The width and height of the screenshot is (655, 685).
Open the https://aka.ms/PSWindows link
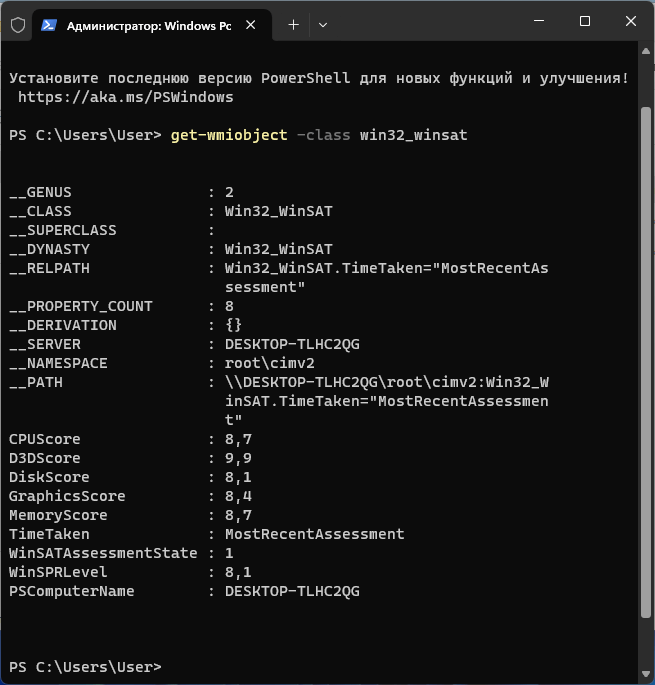click(125, 97)
